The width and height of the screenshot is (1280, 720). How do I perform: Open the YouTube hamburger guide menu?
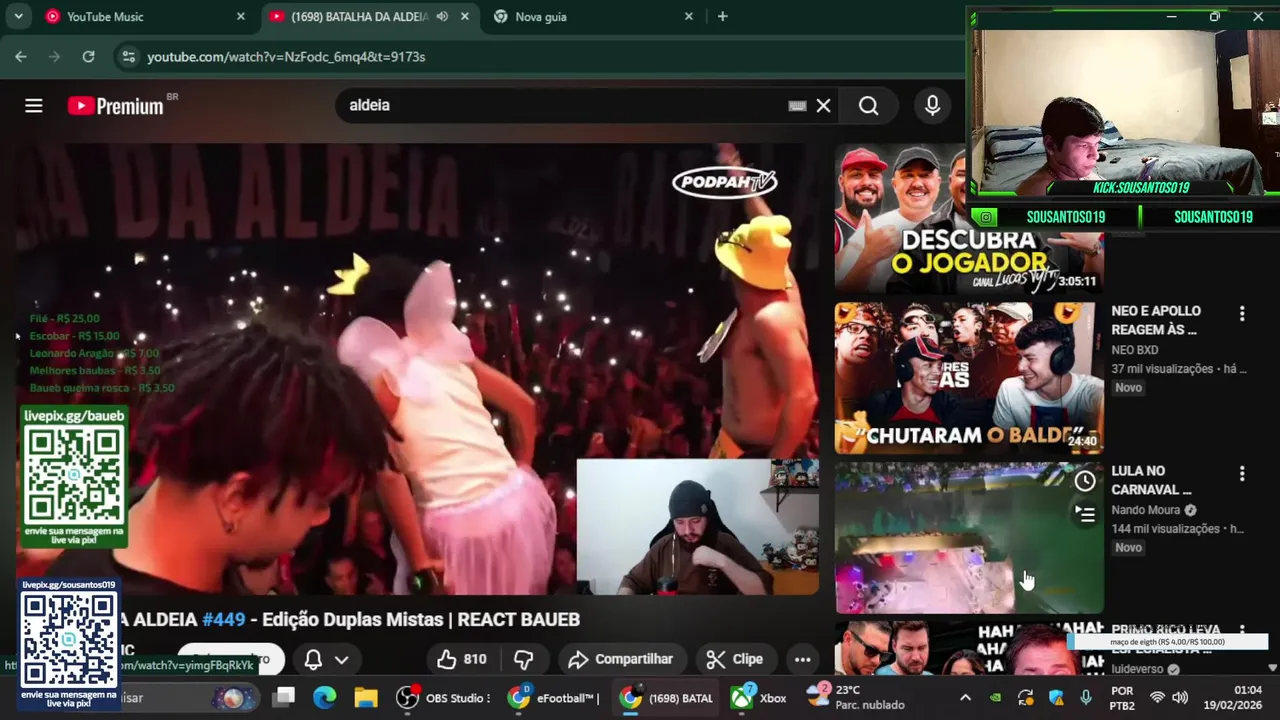point(34,106)
